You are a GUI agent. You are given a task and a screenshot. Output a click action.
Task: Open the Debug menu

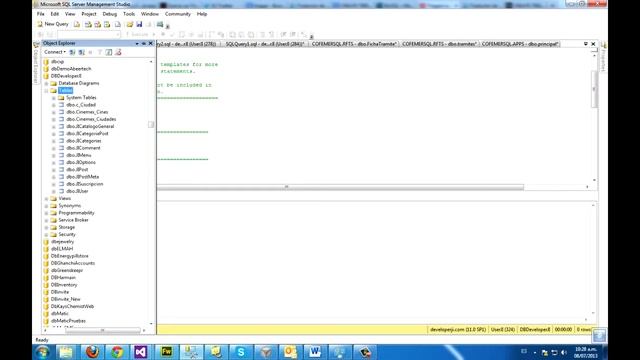(109, 14)
